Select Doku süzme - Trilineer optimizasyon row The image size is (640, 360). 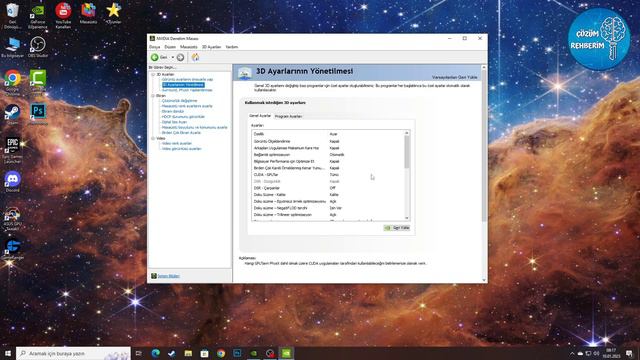pyautogui.click(x=329, y=215)
